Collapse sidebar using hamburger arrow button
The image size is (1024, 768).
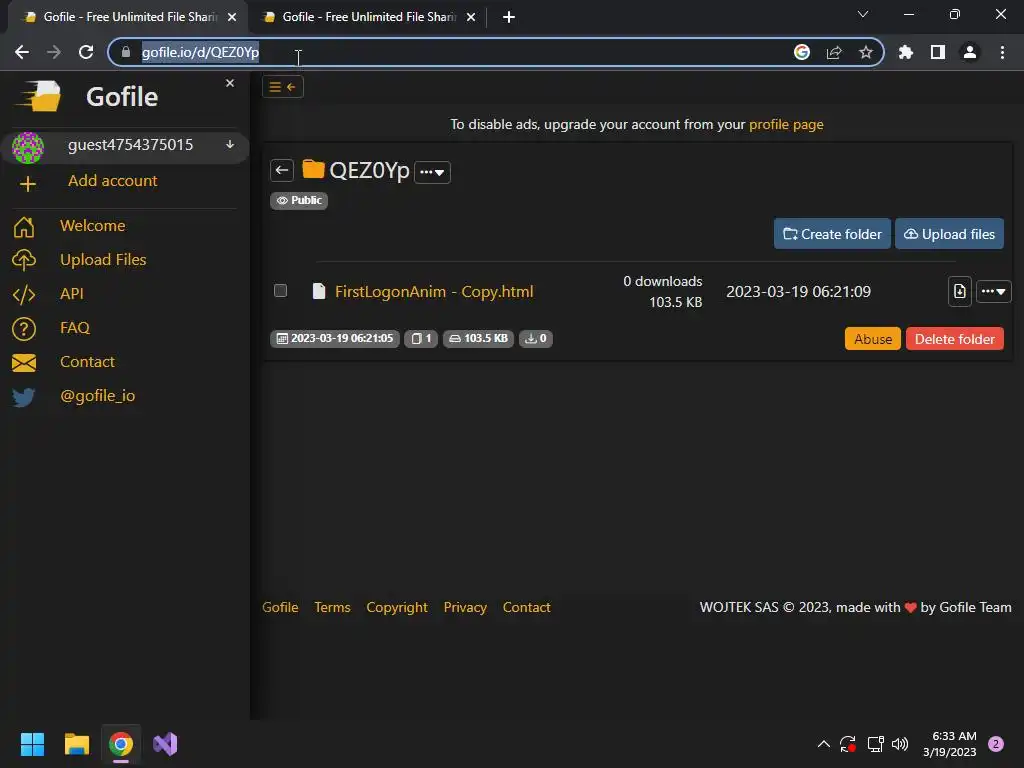tap(283, 87)
